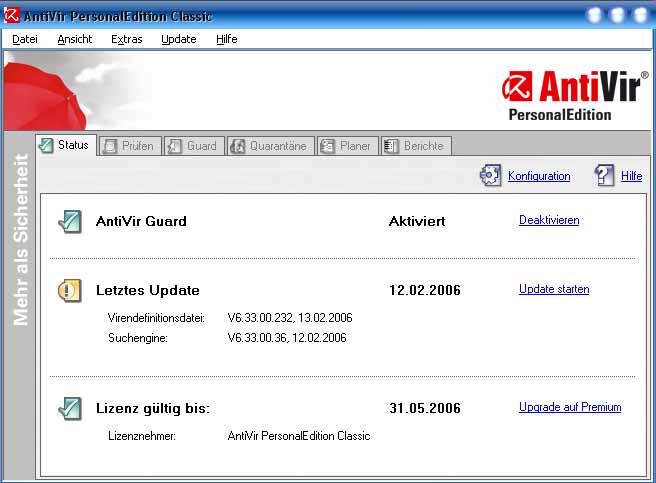The image size is (656, 483).
Task: Open the Quarantäne tab
Action: [x=271, y=146]
